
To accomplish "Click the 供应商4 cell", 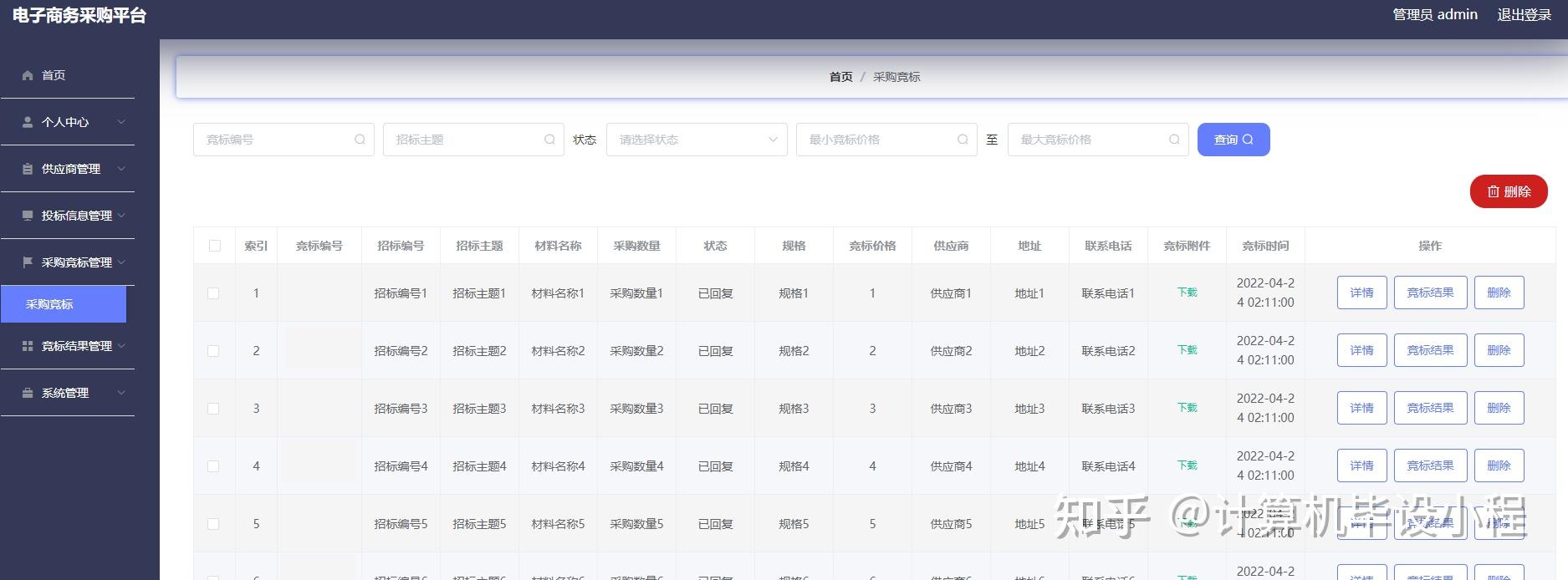I will [x=951, y=466].
